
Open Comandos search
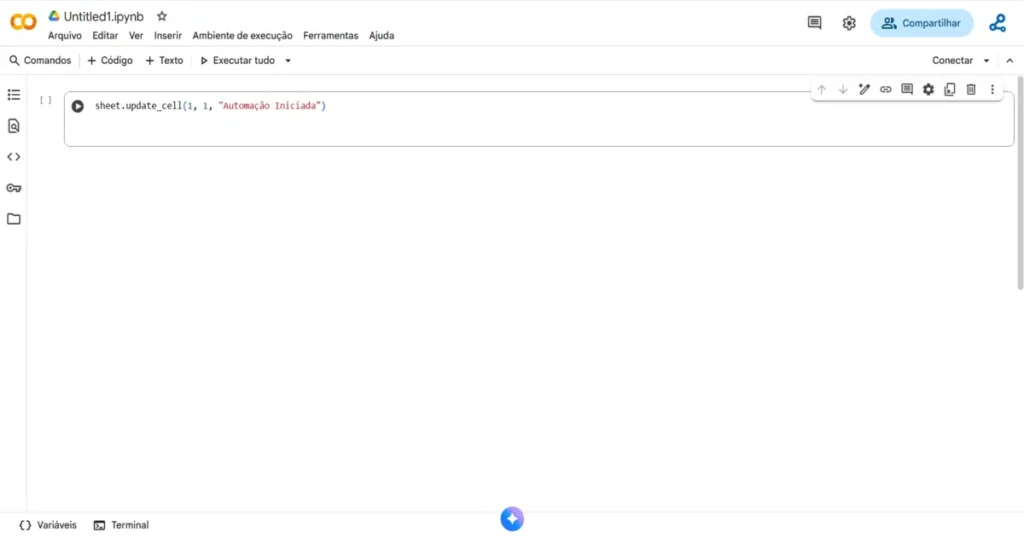tap(40, 60)
